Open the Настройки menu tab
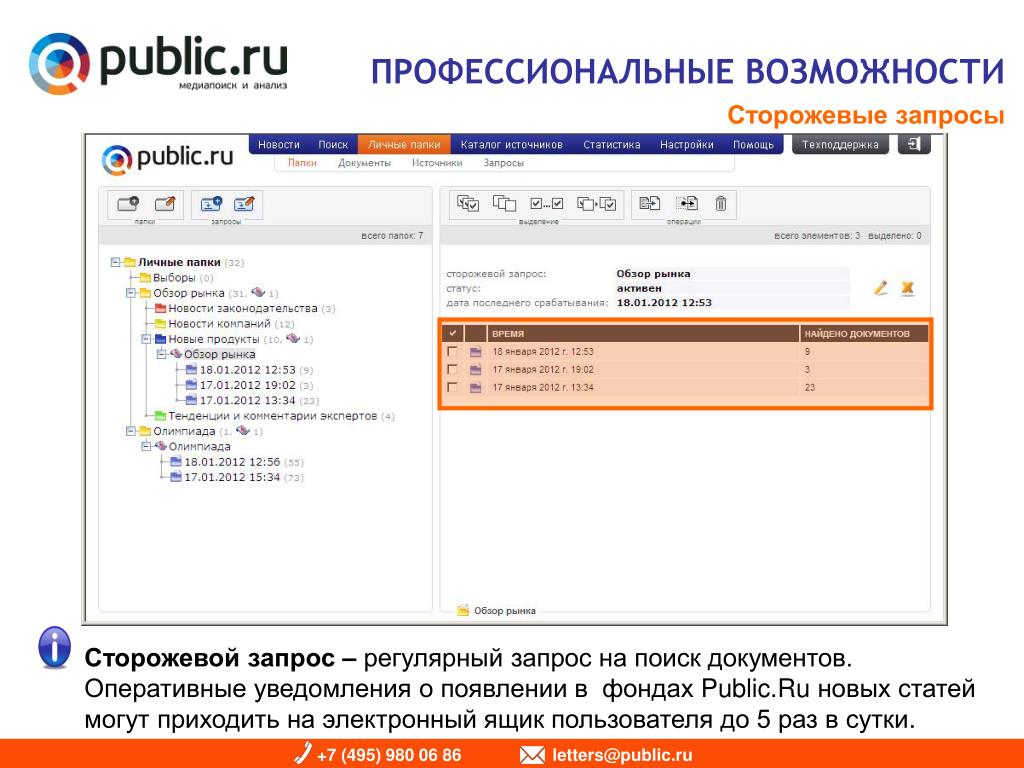This screenshot has height=768, width=1024. [x=686, y=144]
